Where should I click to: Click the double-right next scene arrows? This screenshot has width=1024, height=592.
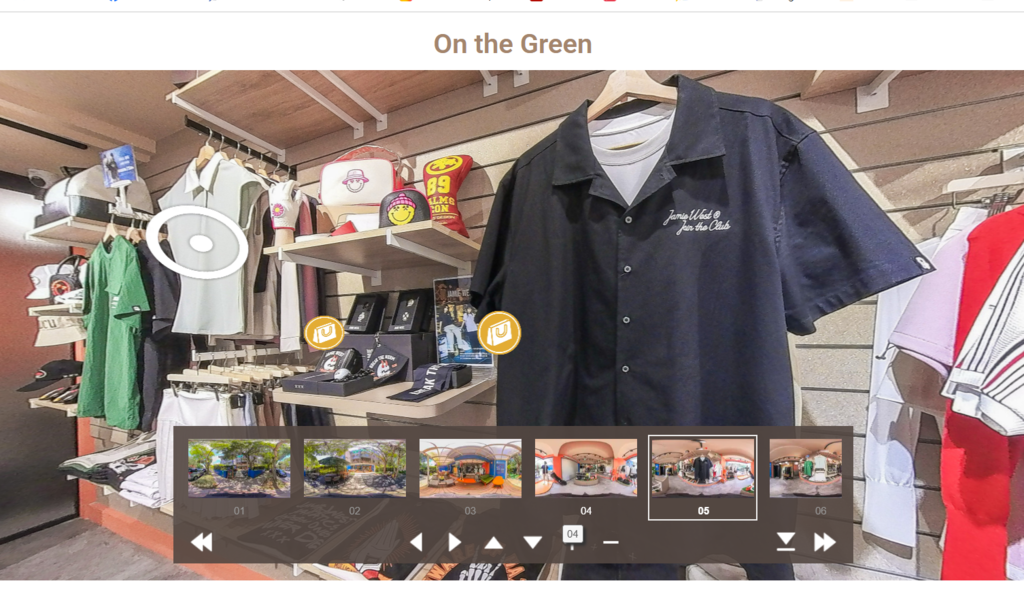tap(825, 542)
